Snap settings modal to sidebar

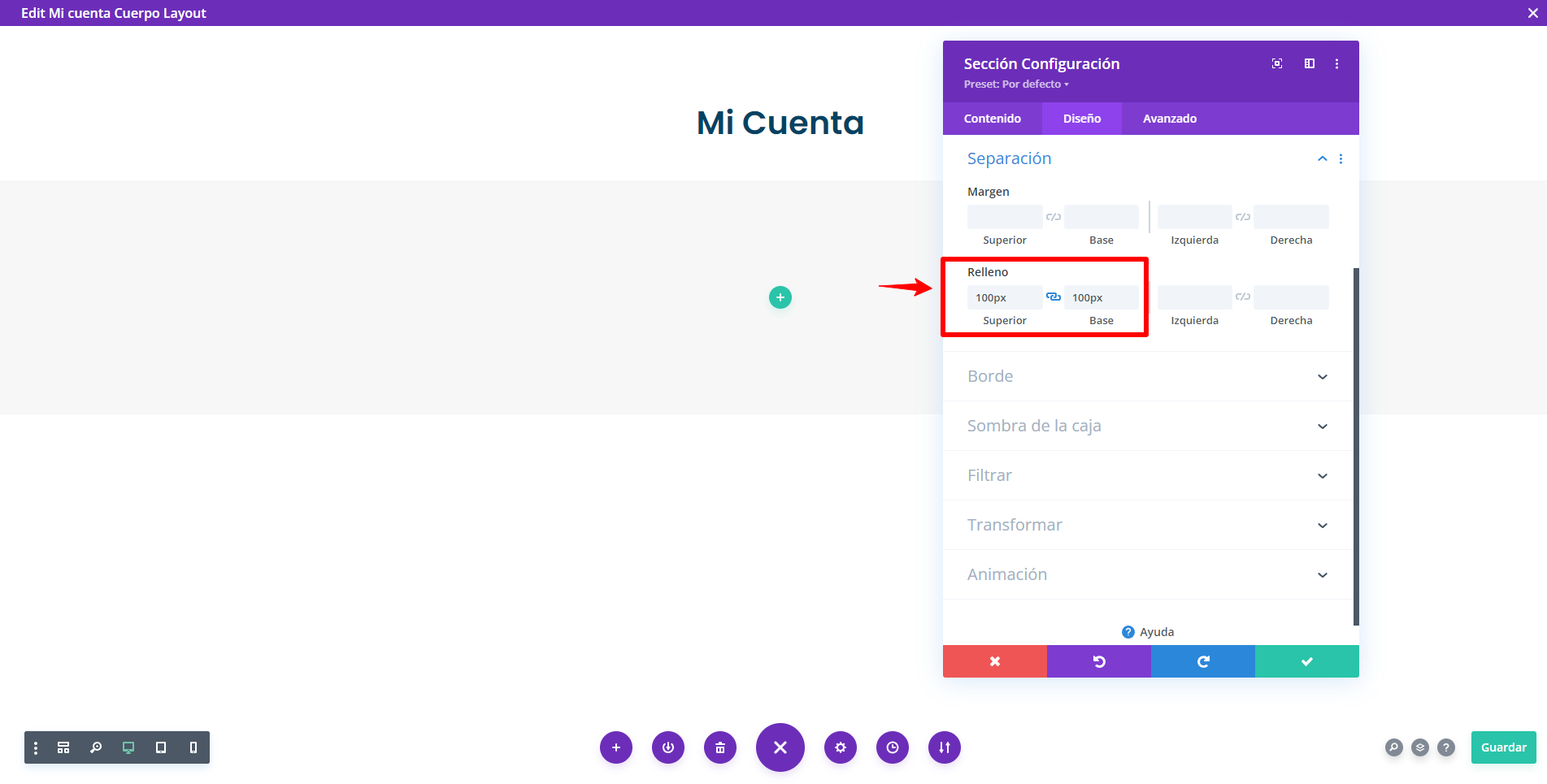[x=1309, y=63]
